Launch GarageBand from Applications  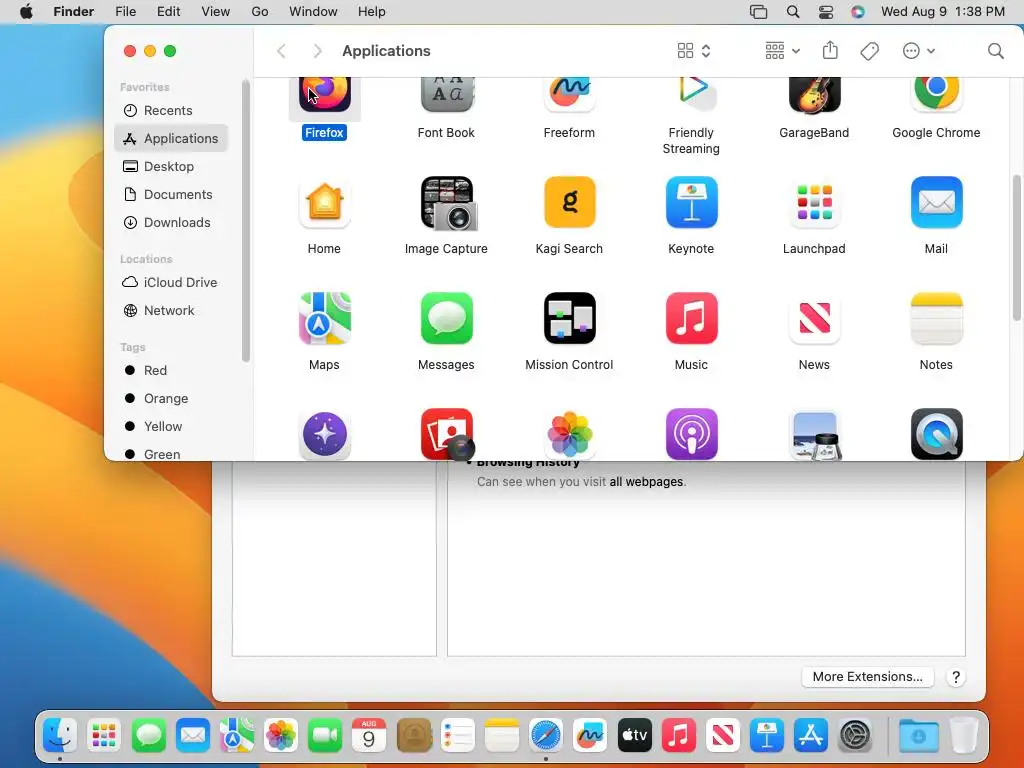click(x=814, y=95)
